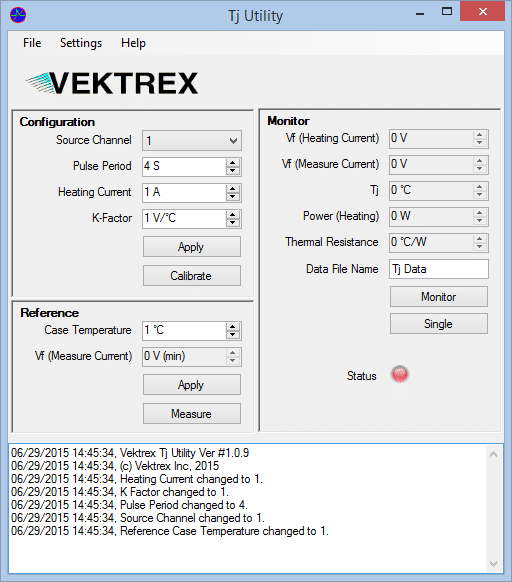Decrease Case Temperature with down arrow

[233, 335]
